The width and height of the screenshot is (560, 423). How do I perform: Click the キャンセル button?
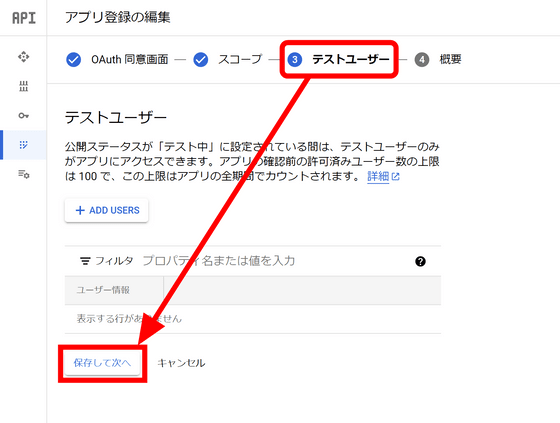pos(181,363)
